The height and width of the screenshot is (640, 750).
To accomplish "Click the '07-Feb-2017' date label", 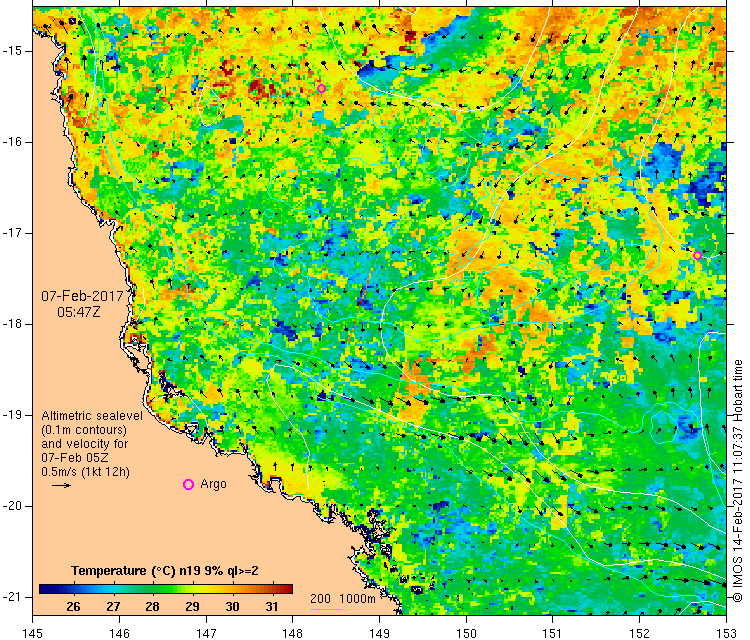I will 83,296.
